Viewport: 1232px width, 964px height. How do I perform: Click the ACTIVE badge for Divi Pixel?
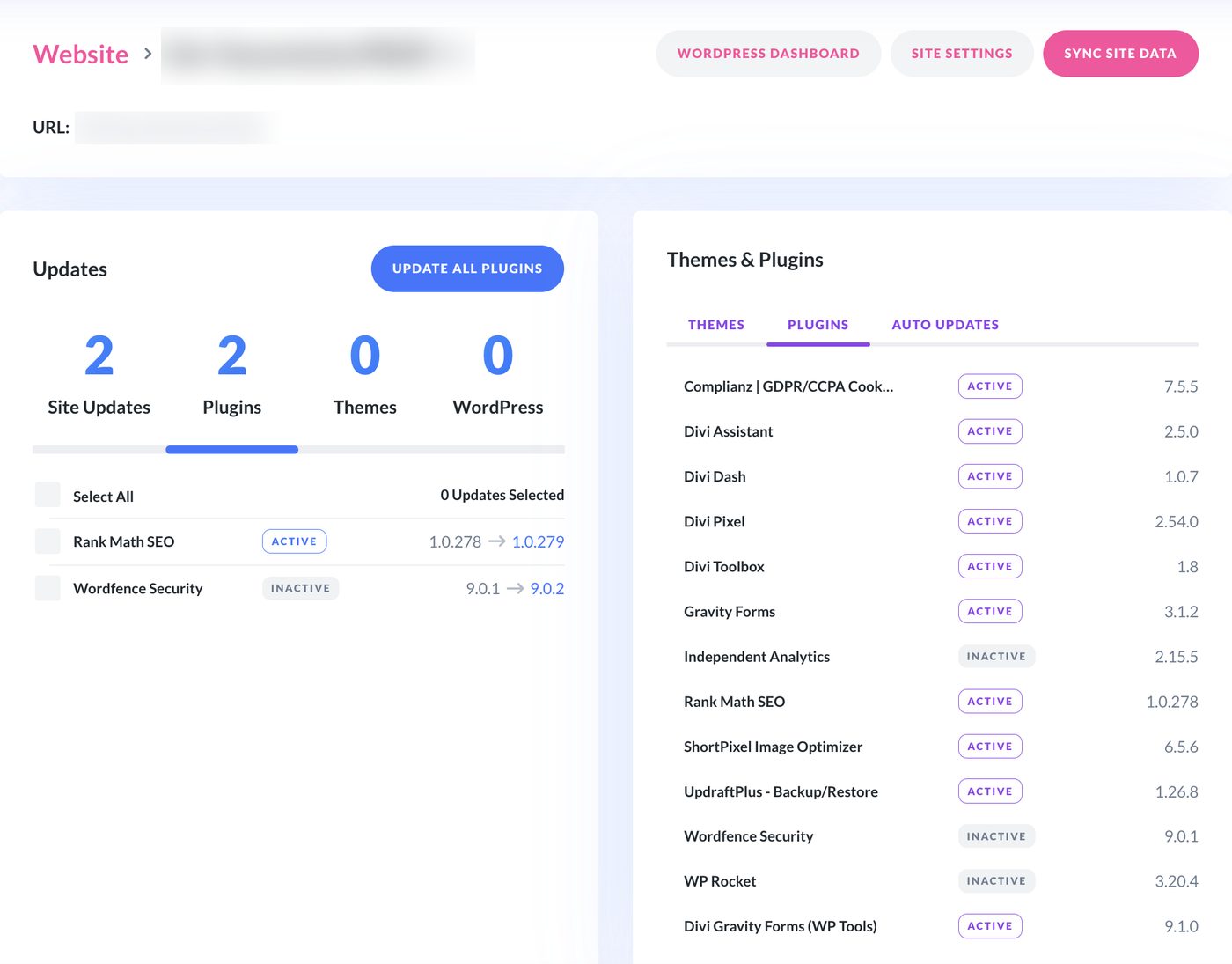(990, 521)
